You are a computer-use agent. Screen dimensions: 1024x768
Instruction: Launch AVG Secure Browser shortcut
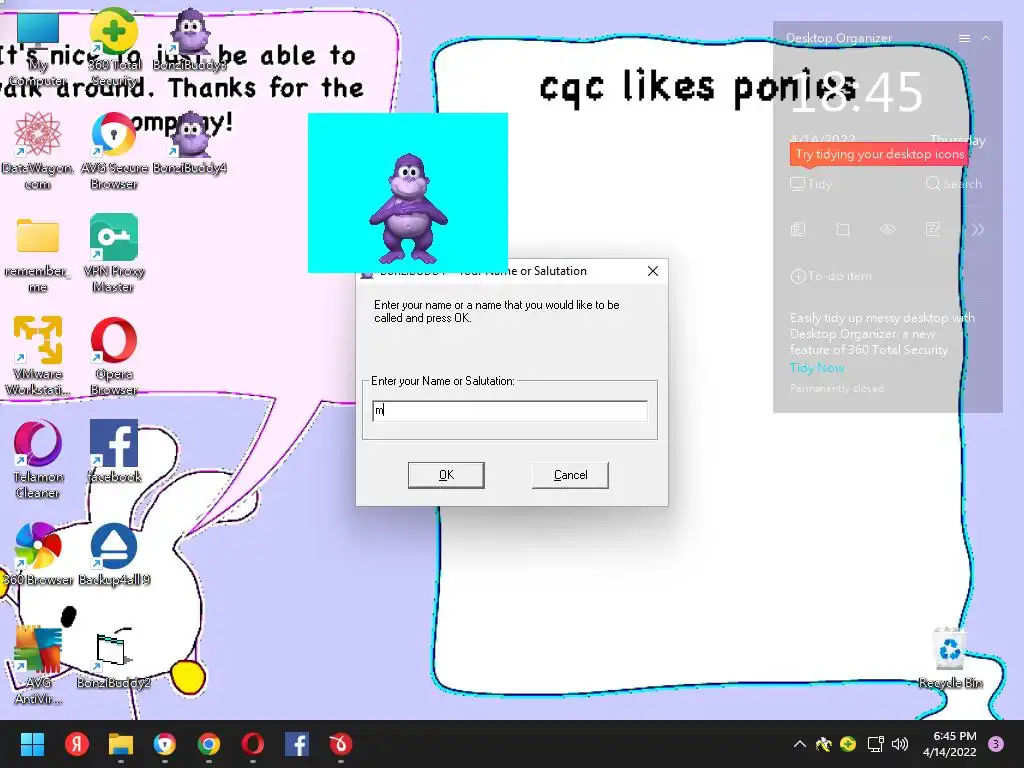point(114,150)
